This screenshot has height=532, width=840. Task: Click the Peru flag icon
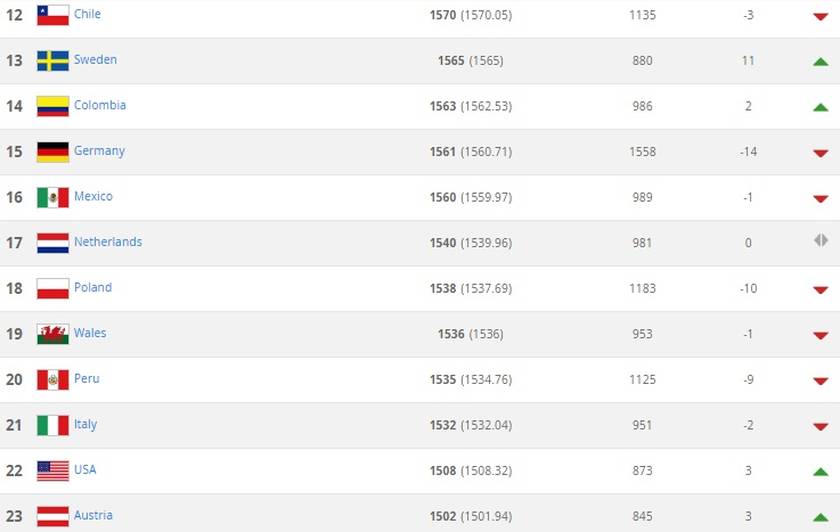pyautogui.click(x=52, y=379)
